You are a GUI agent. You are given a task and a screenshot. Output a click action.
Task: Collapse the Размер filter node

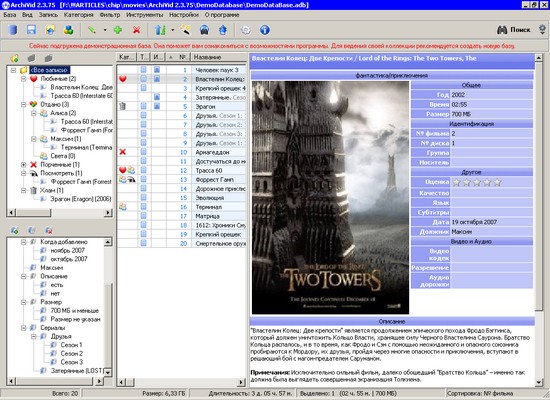[x=23, y=302]
